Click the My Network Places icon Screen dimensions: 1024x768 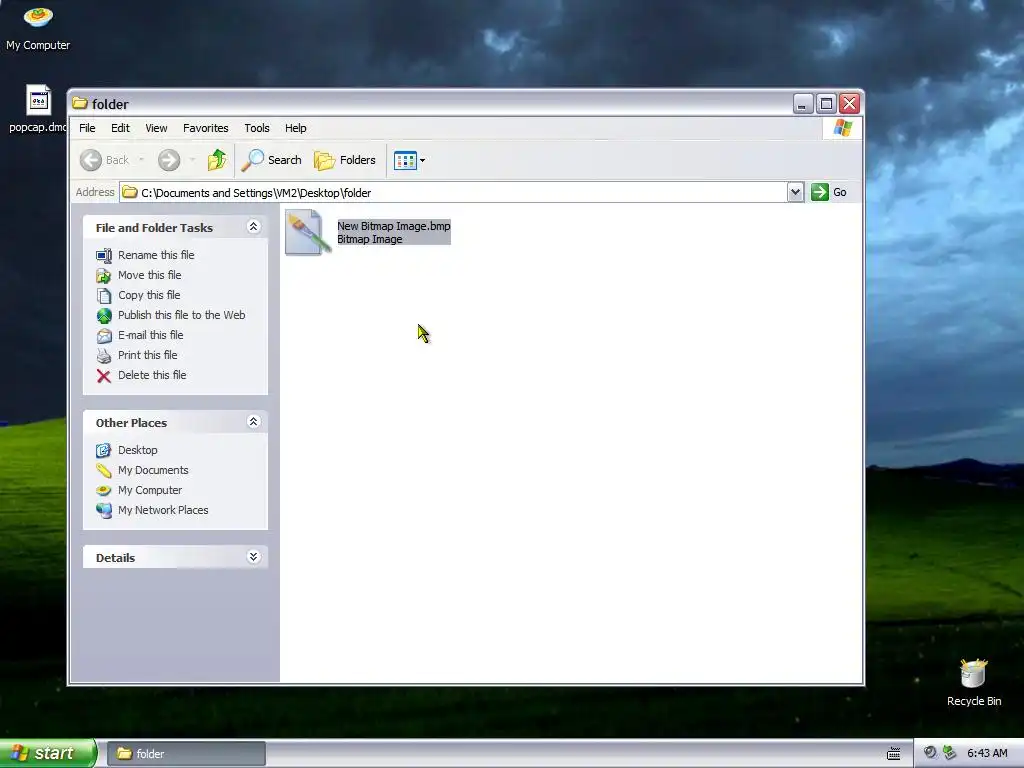pos(104,510)
